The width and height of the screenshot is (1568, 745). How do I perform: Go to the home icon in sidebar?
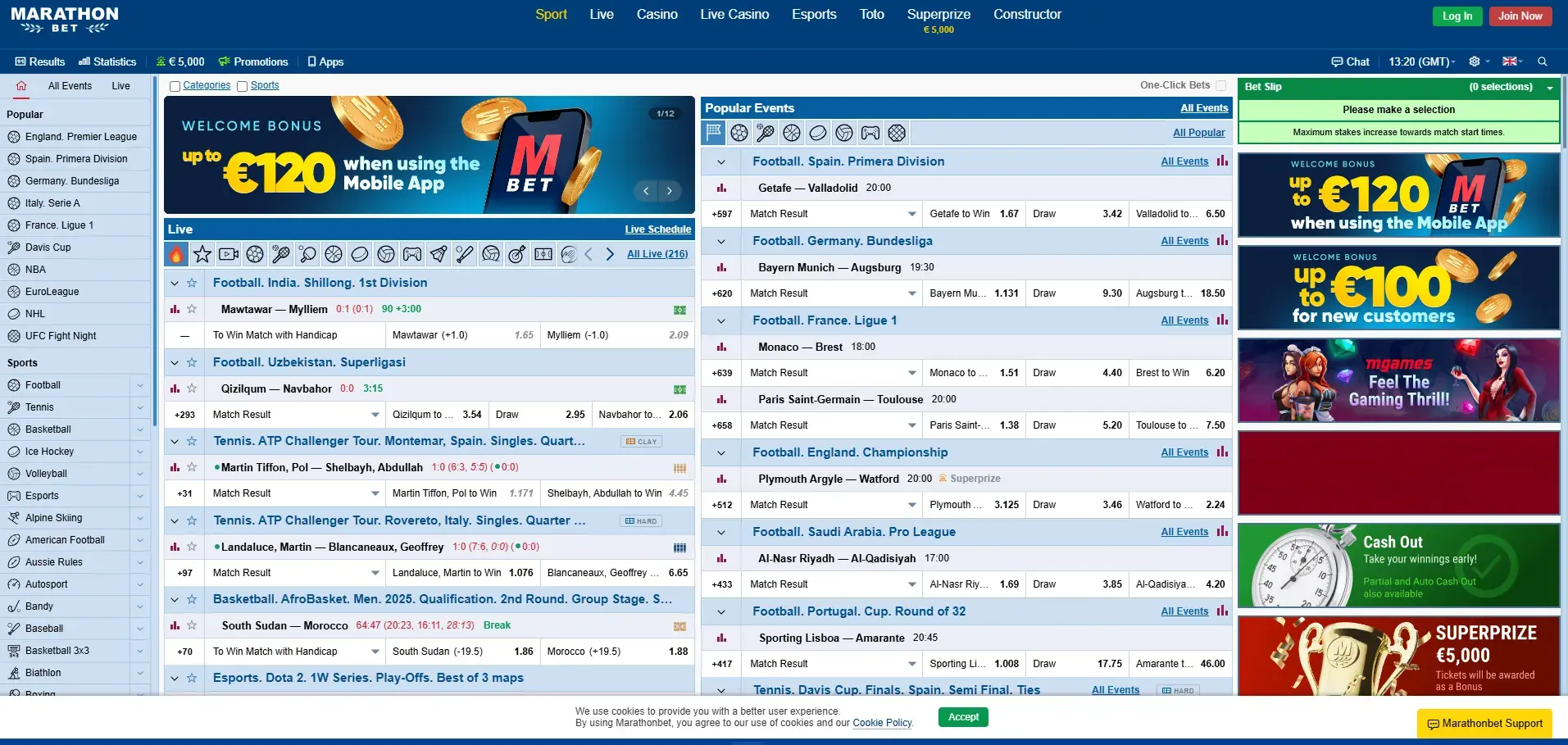pos(21,85)
